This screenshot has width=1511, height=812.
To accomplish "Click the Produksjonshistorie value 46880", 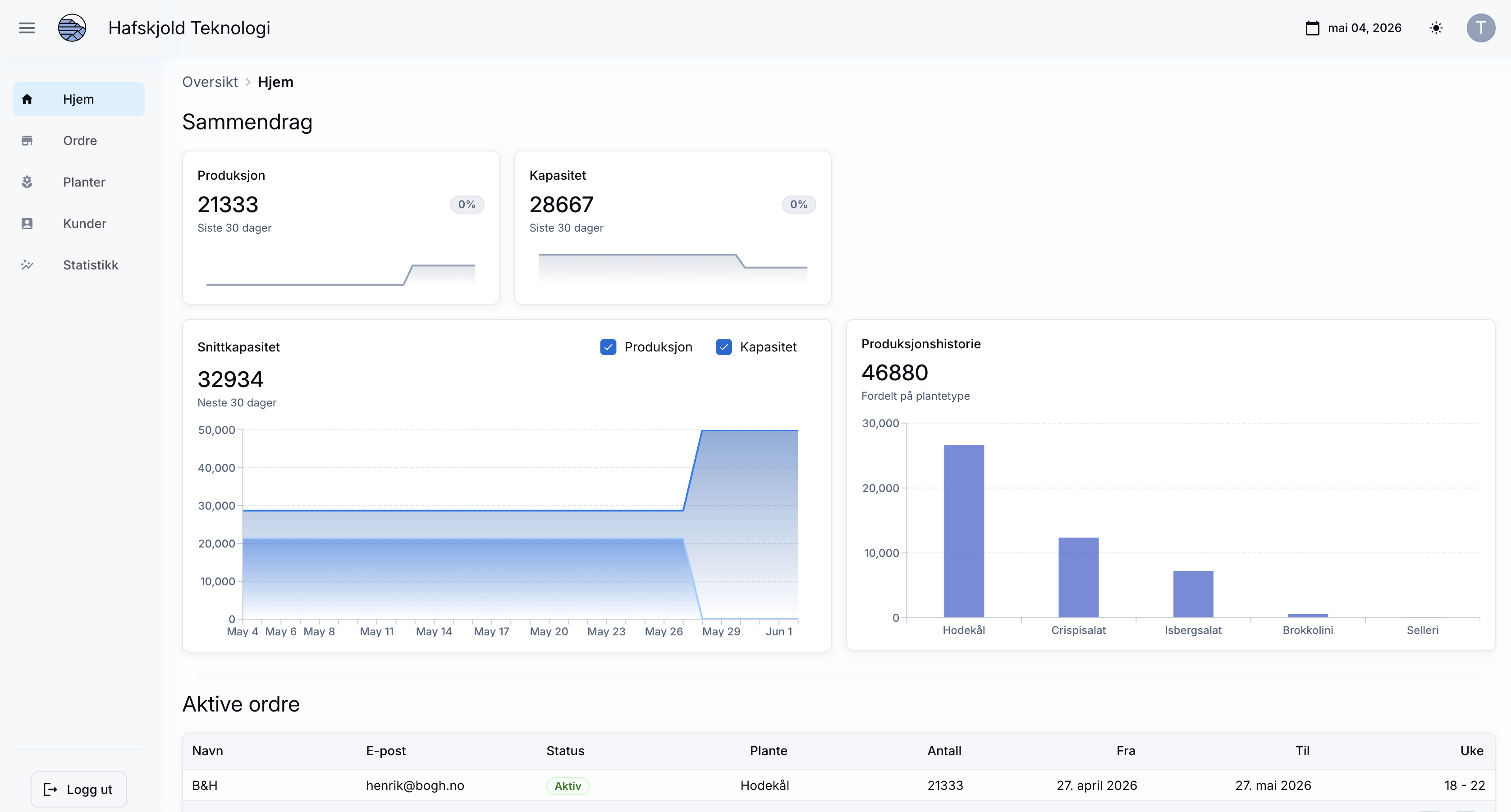I will click(894, 373).
